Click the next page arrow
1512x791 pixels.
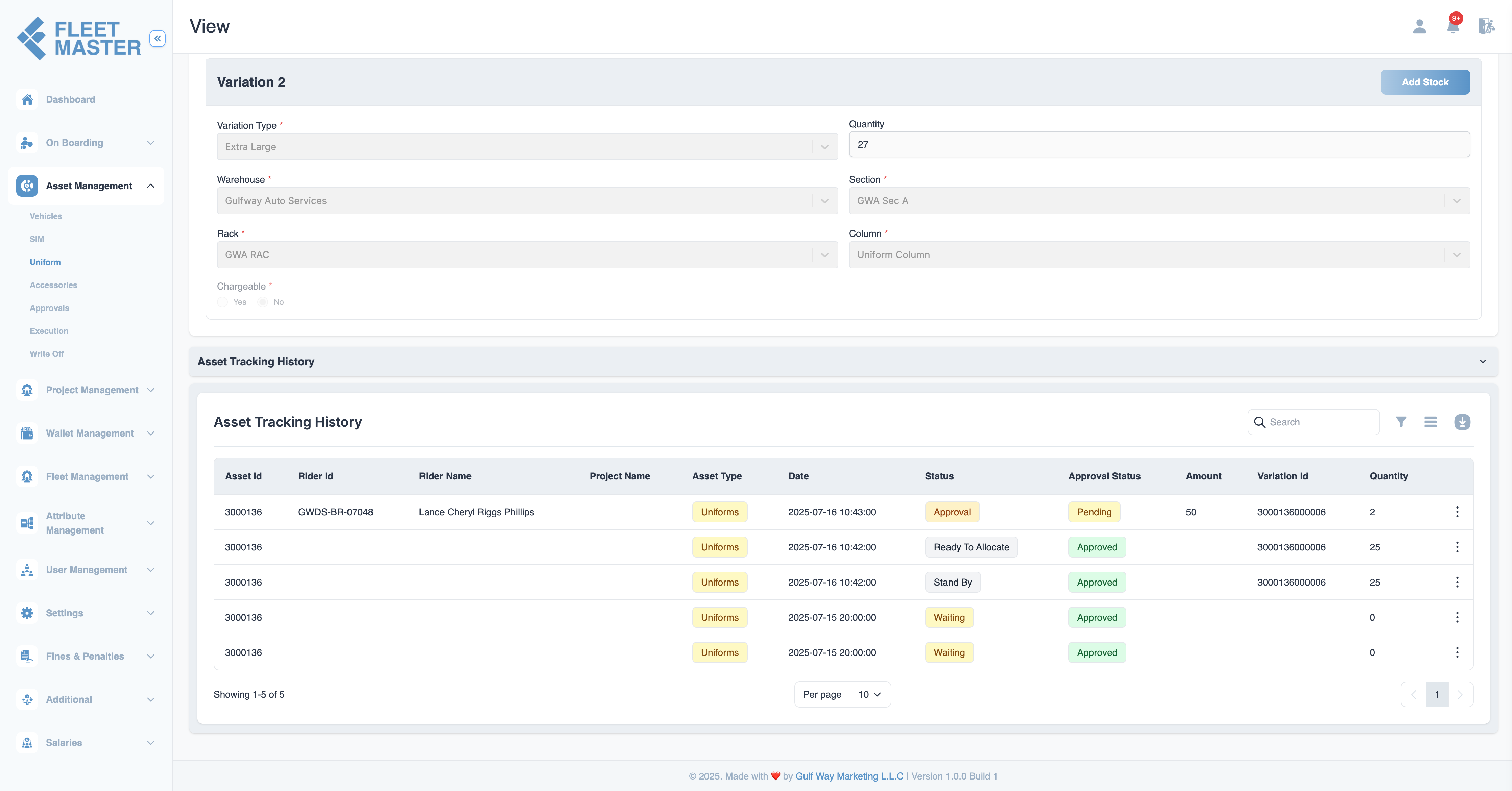(x=1460, y=694)
